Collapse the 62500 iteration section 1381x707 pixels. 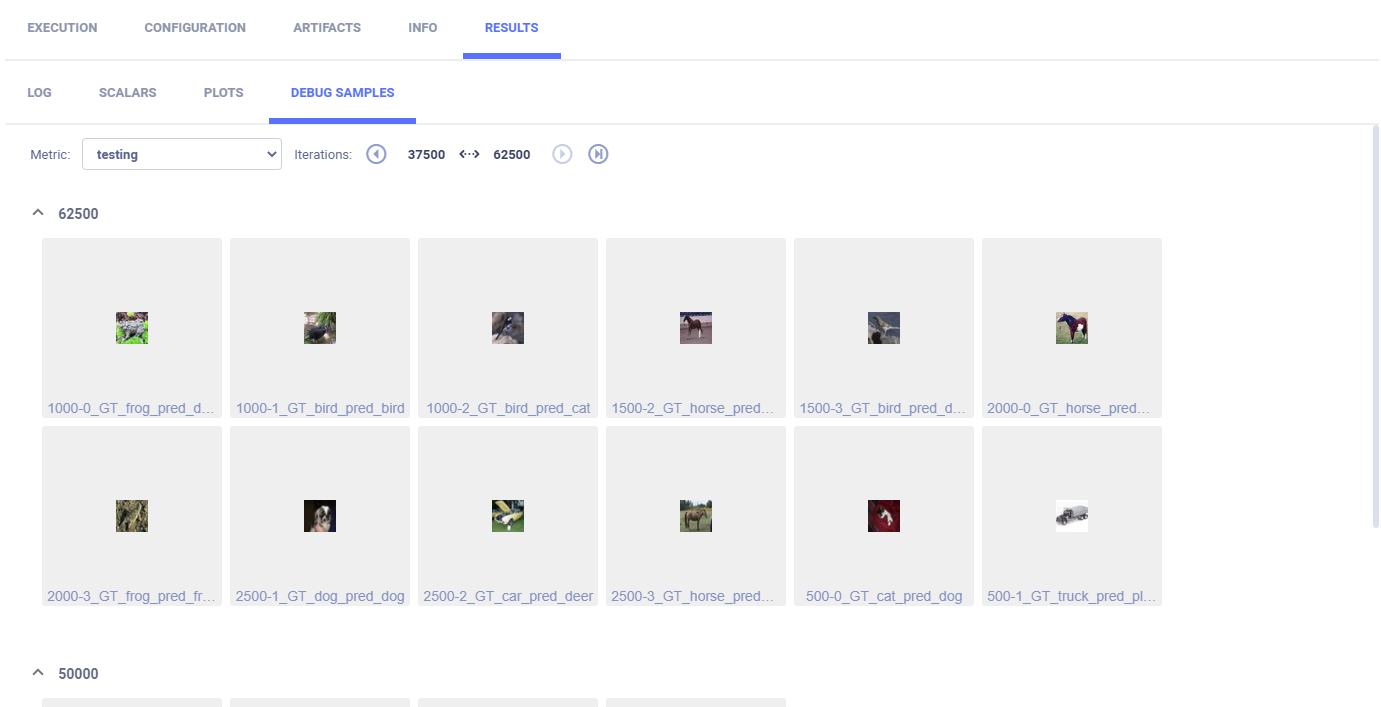[x=38, y=213]
